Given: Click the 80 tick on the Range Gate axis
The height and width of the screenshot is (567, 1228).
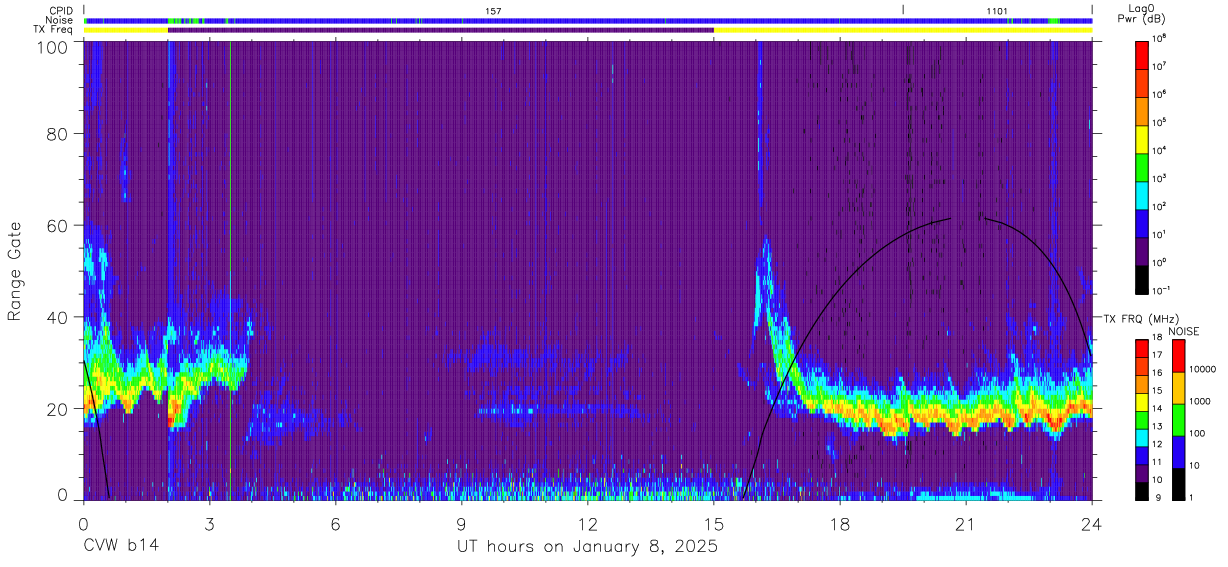Looking at the screenshot, I should pyautogui.click(x=57, y=133).
